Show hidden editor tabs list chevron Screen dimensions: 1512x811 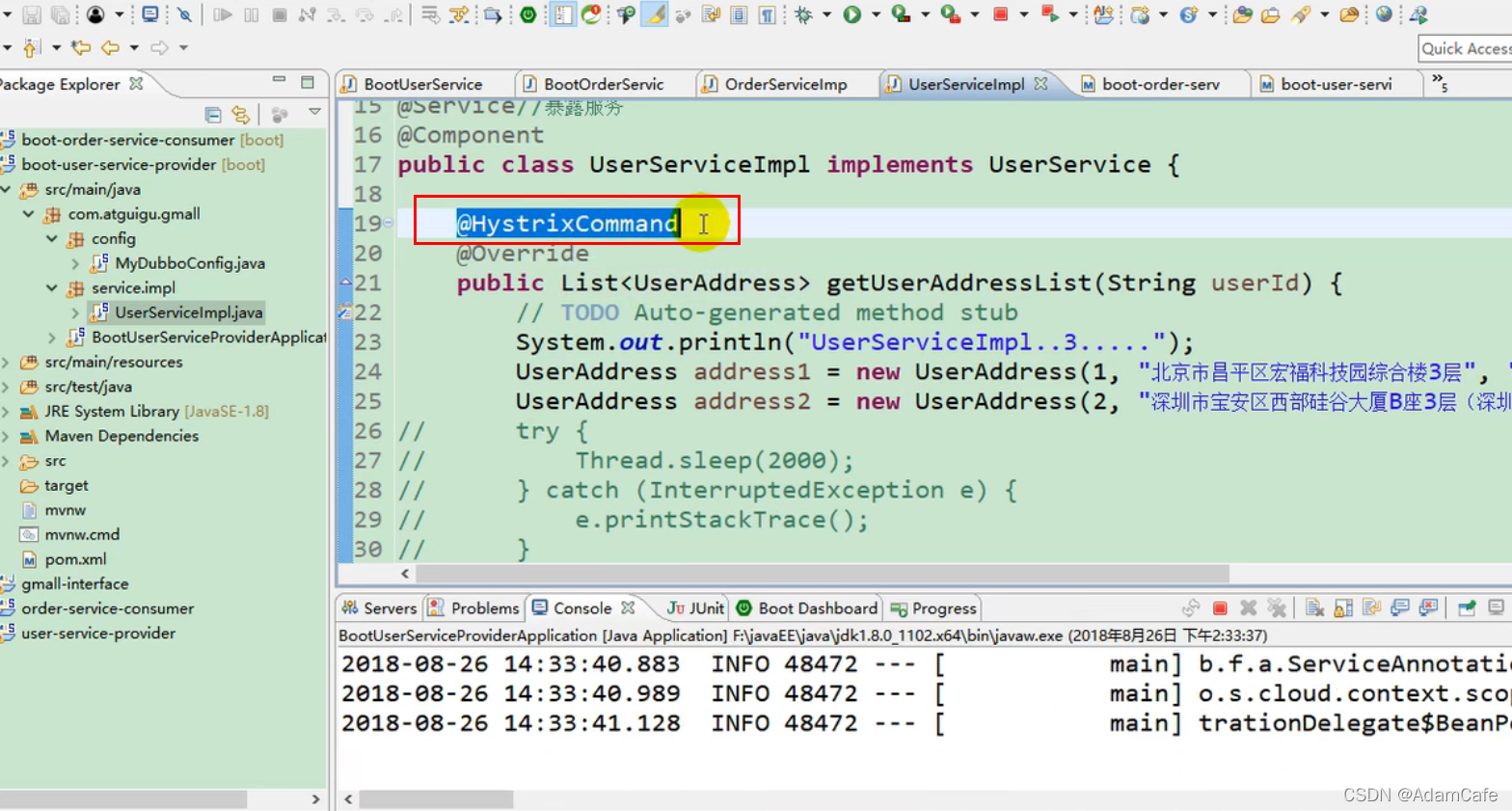tap(1440, 83)
